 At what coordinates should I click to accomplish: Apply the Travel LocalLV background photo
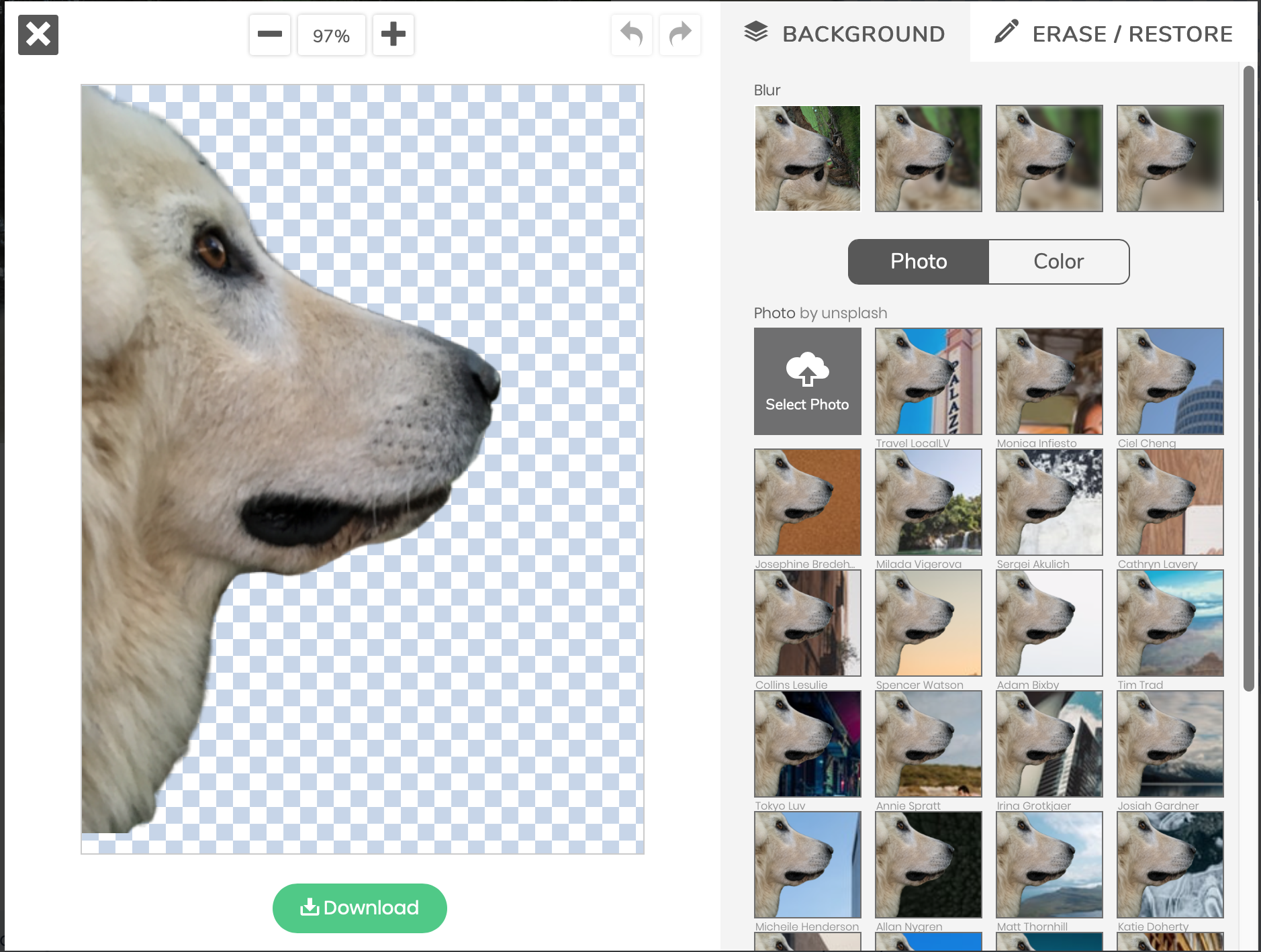[x=928, y=381]
